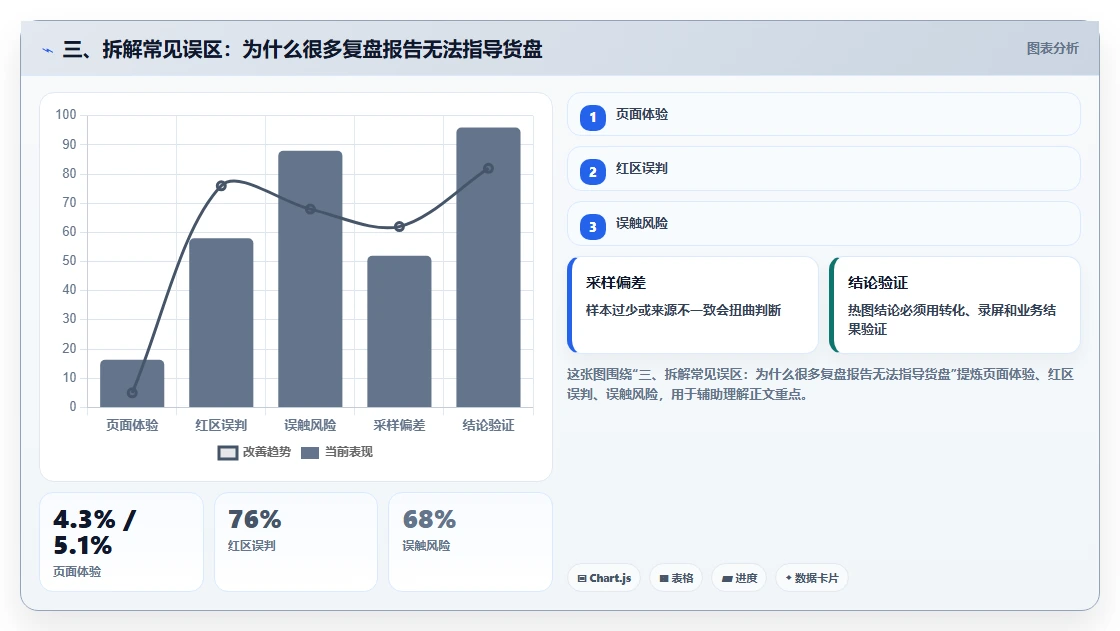Toggle the 改善趋势 legend swatch
The height and width of the screenshot is (631, 1120).
point(228,452)
